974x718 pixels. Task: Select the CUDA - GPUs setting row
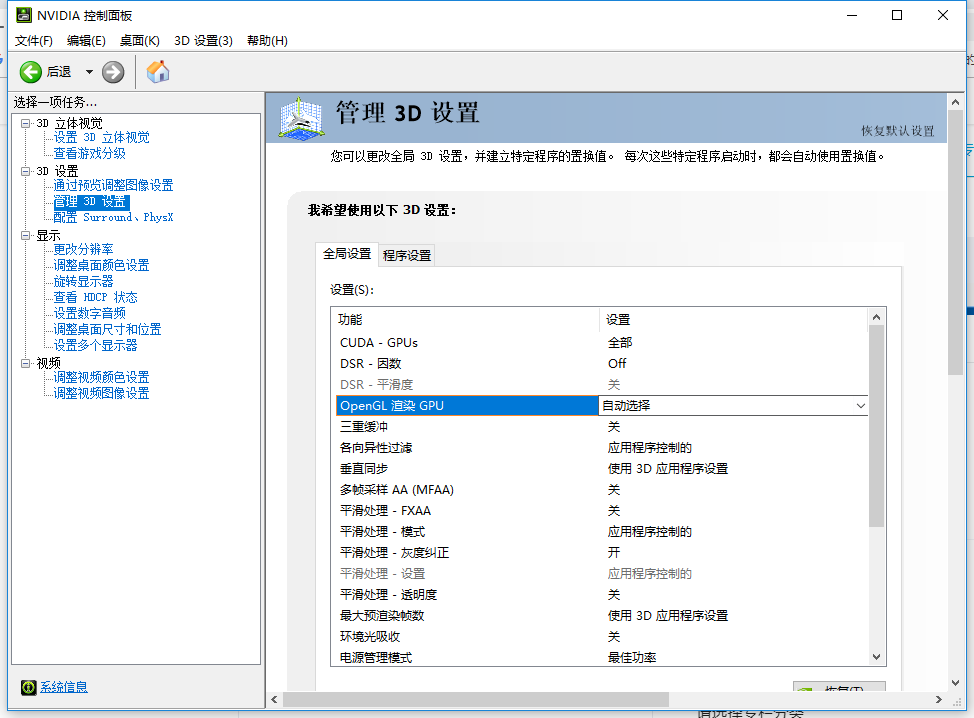[x=601, y=343]
